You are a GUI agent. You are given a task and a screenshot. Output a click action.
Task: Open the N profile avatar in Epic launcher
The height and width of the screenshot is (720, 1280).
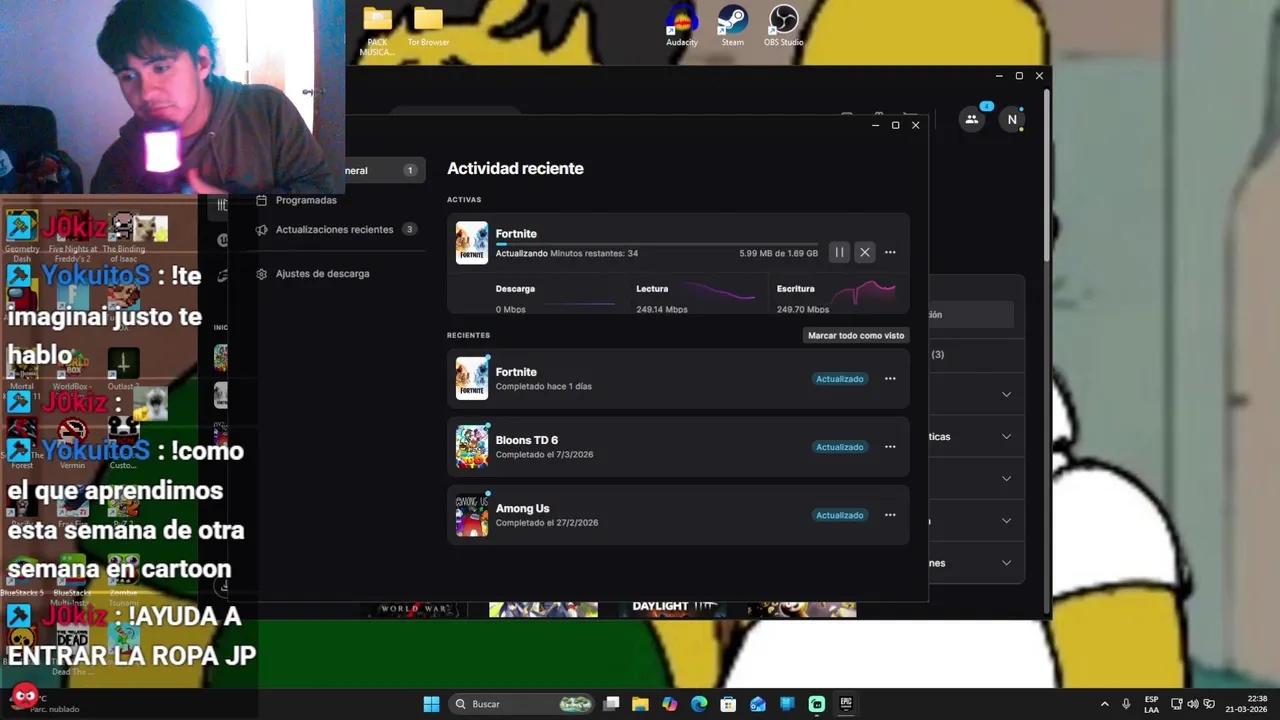click(x=1012, y=120)
